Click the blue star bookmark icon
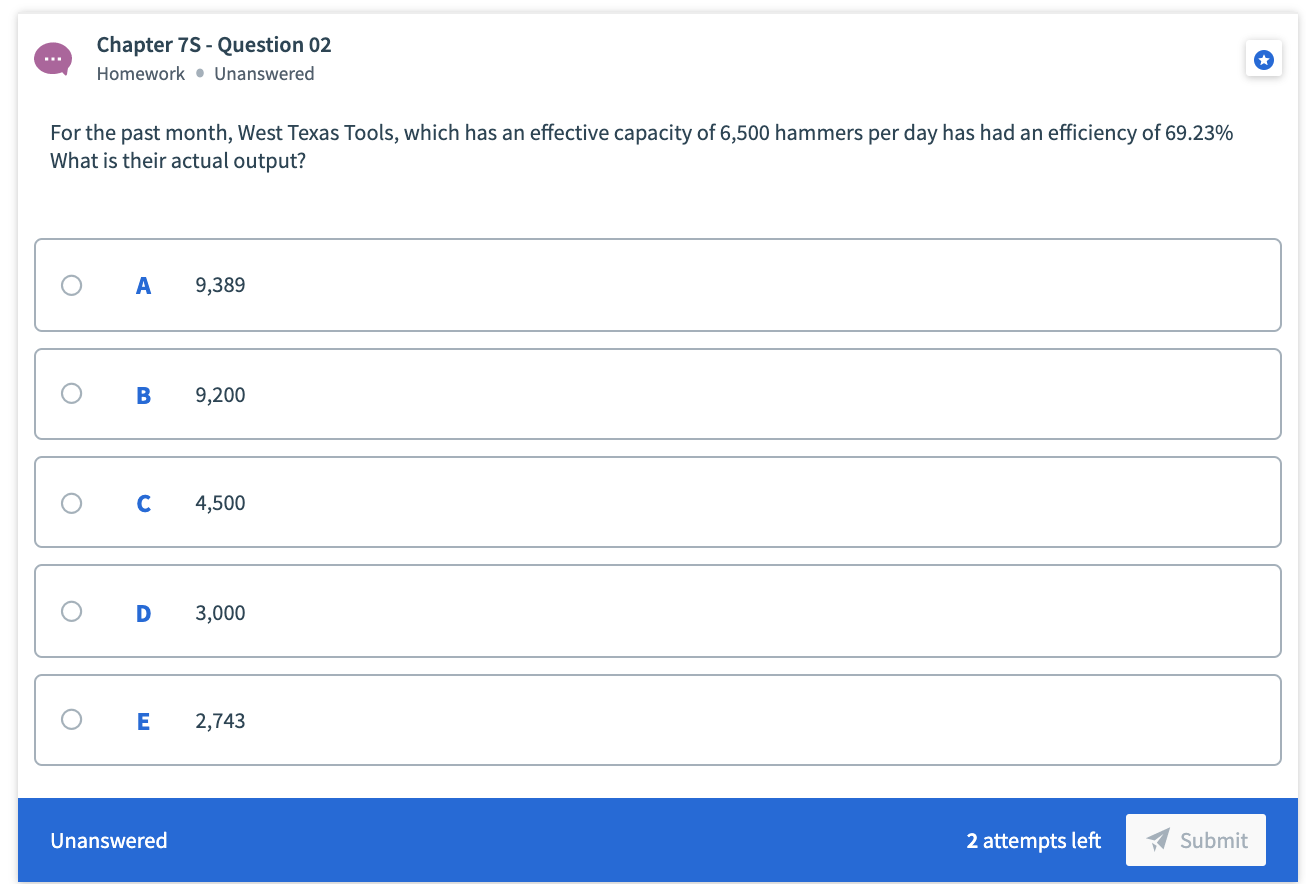The height and width of the screenshot is (884, 1306). (1264, 58)
